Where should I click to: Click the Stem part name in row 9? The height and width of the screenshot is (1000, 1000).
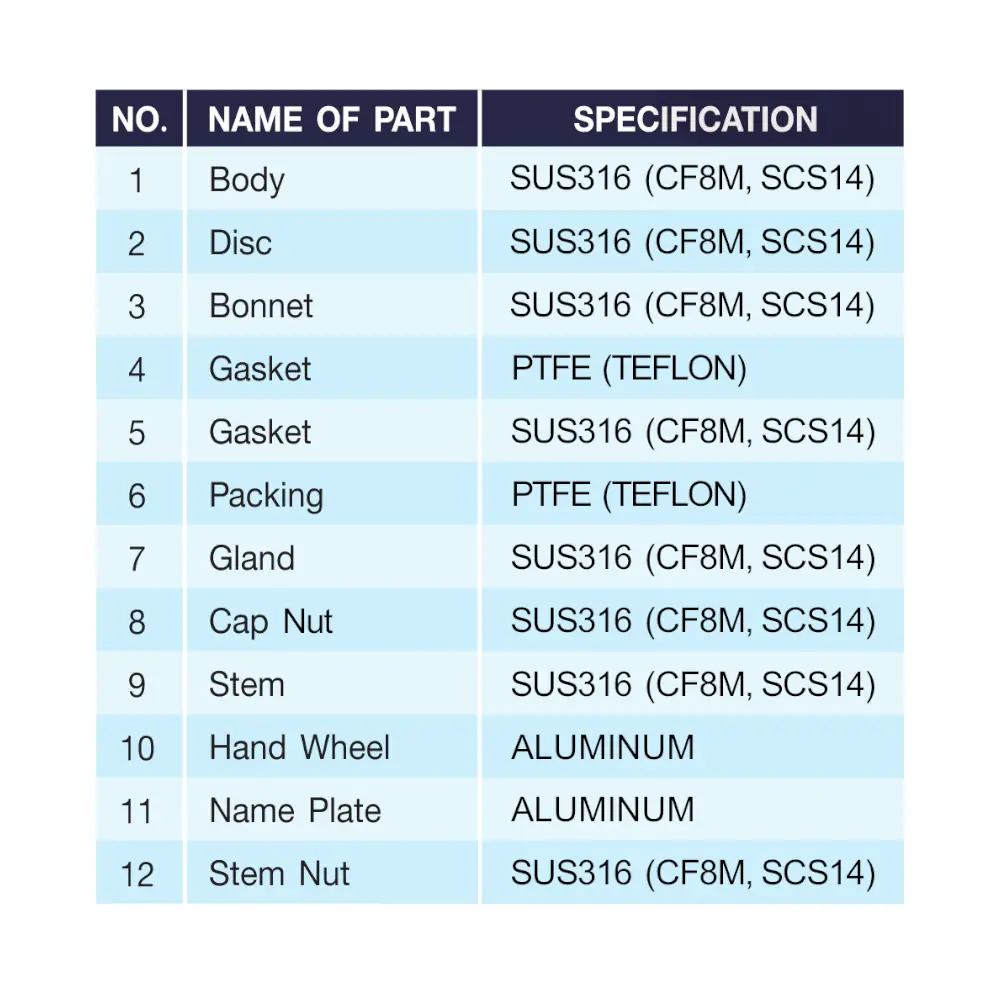[x=247, y=684]
